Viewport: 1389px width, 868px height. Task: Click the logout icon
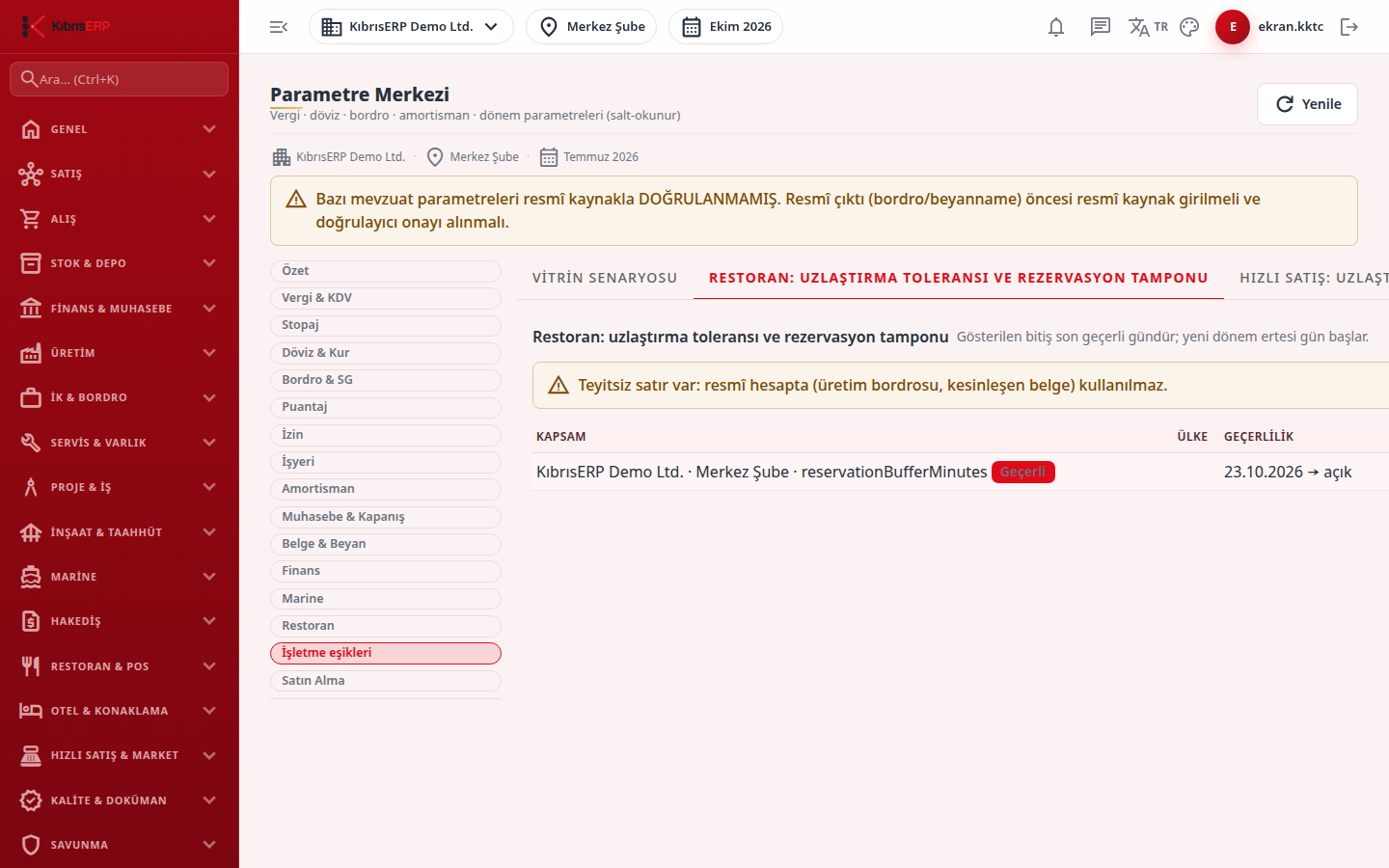coord(1349,27)
